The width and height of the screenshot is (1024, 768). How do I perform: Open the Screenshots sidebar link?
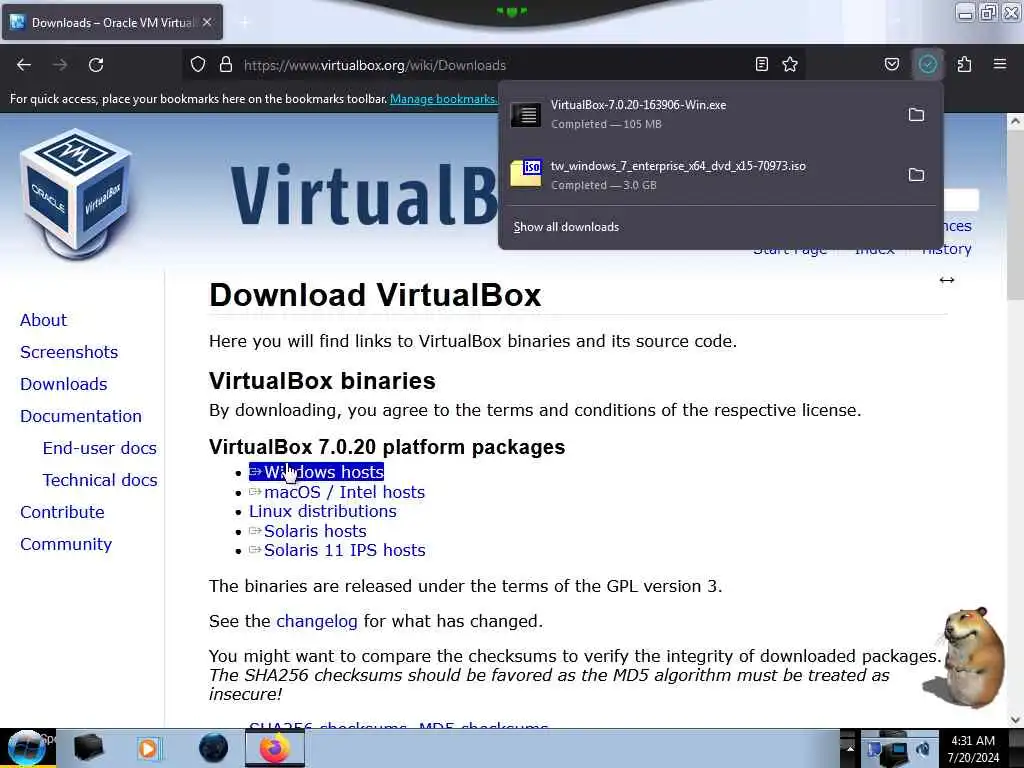pos(69,352)
